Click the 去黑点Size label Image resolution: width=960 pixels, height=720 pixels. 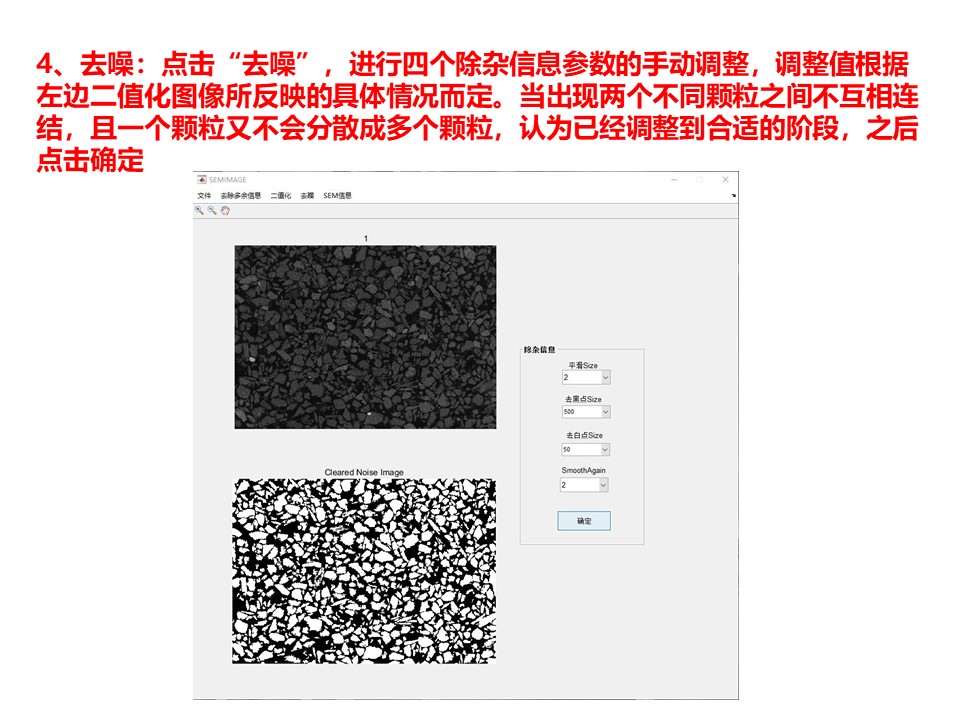tap(583, 399)
